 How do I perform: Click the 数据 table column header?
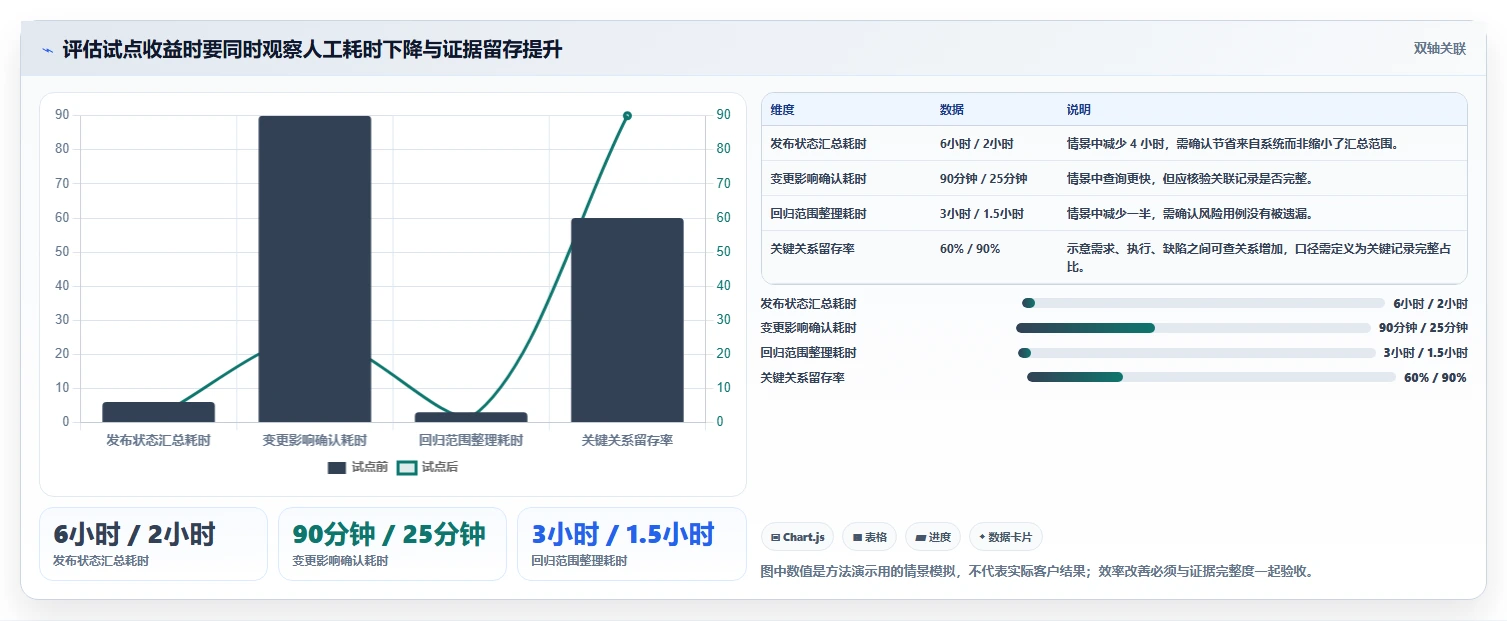952,110
